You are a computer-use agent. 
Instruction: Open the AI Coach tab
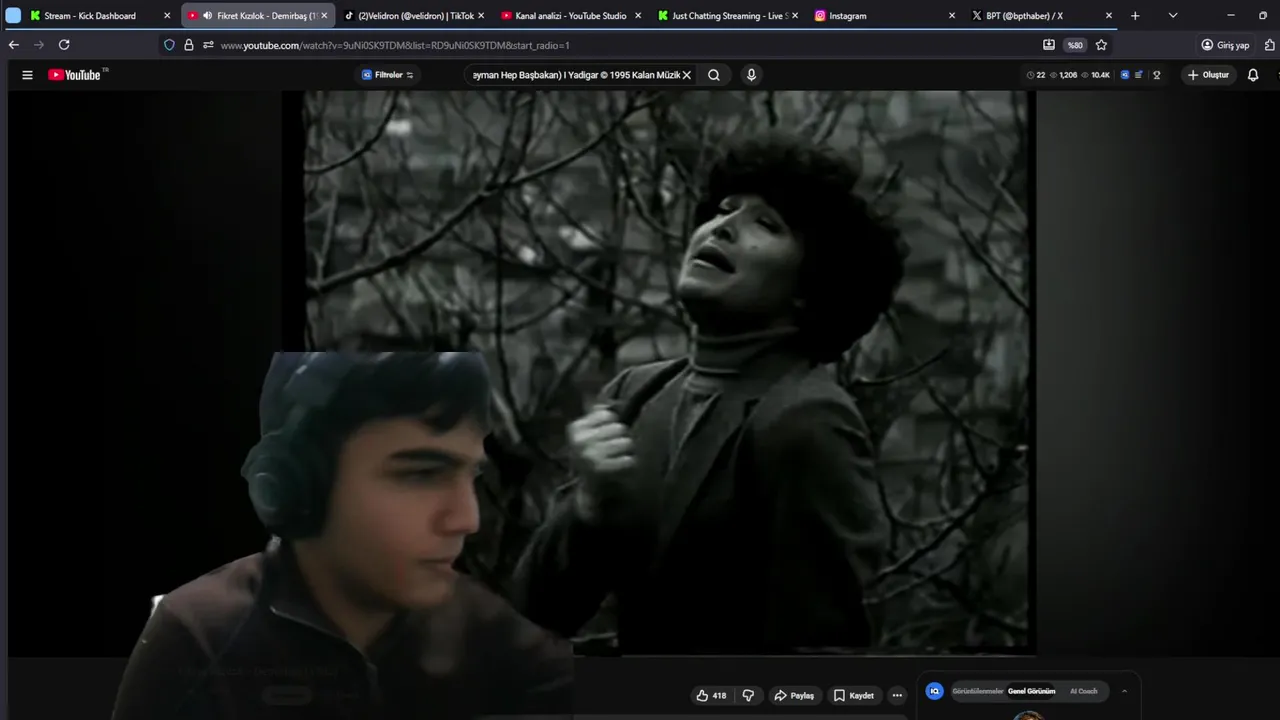click(x=1083, y=691)
